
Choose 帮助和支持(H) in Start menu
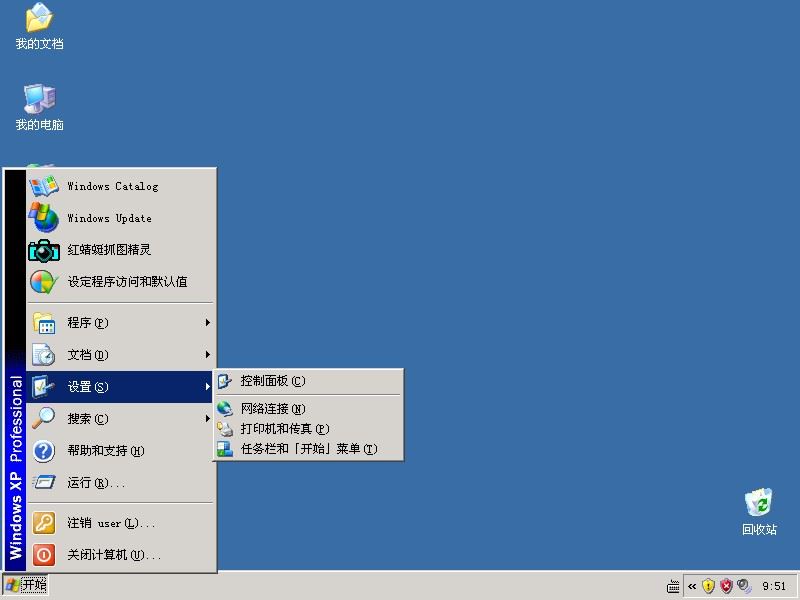point(120,451)
